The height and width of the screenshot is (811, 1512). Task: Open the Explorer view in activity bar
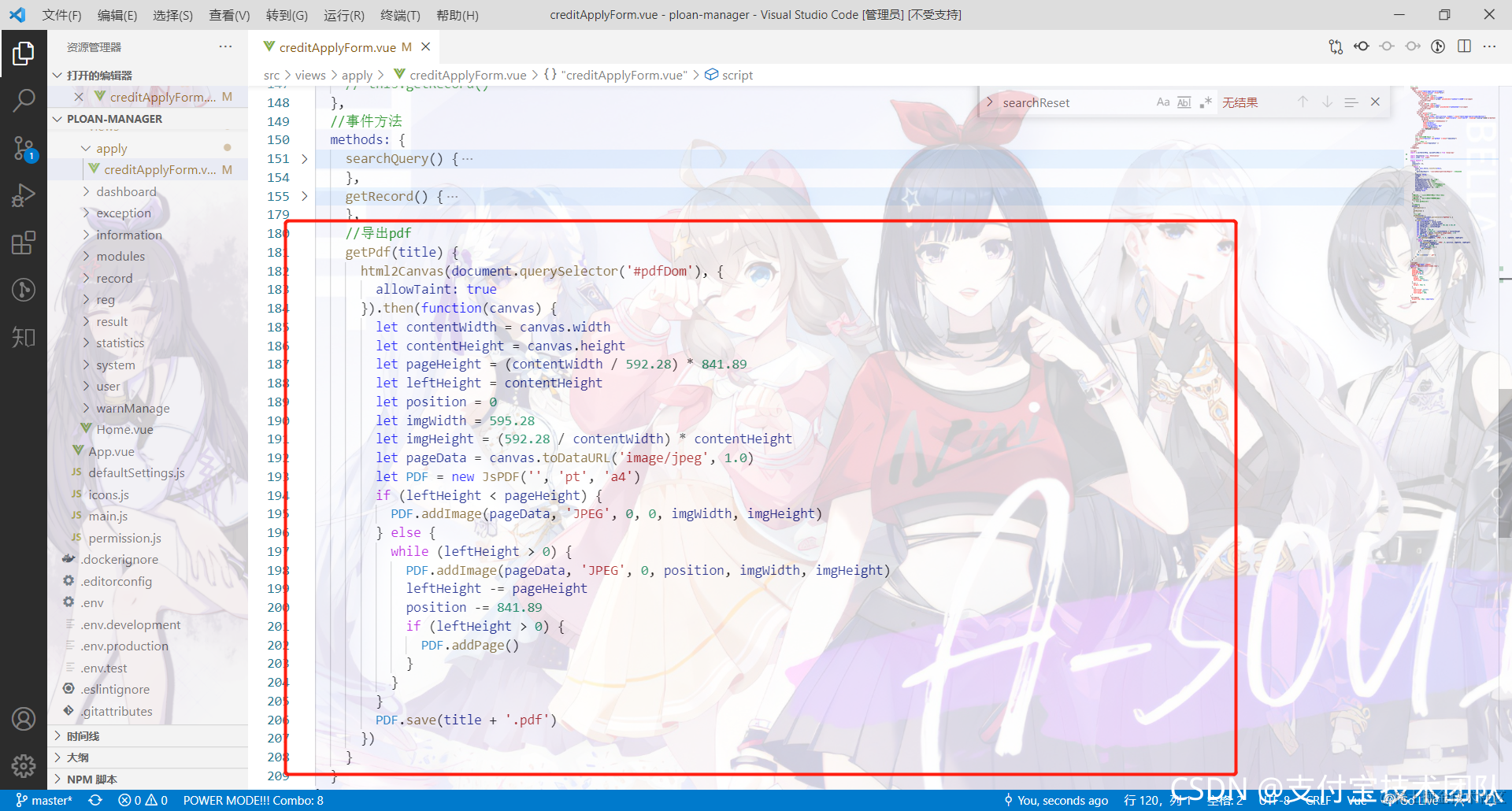(x=24, y=54)
